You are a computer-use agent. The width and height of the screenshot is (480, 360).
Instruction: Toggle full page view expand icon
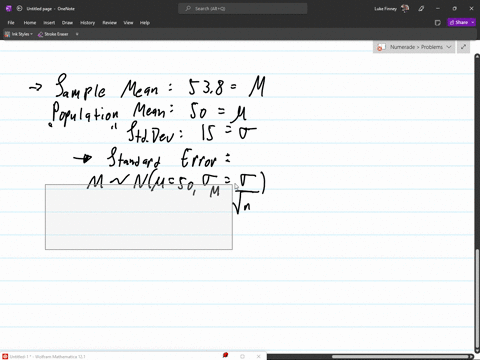tap(463, 47)
